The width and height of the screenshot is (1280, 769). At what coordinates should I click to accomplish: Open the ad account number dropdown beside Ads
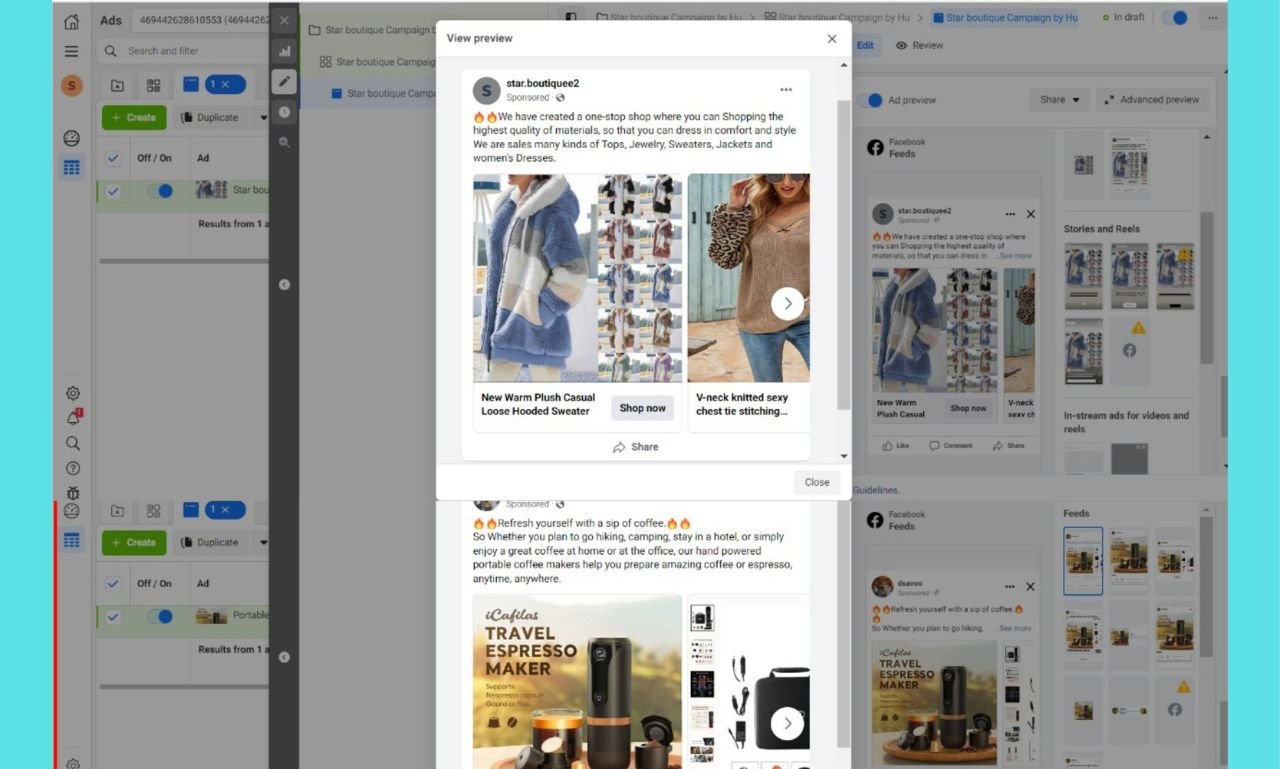point(200,20)
